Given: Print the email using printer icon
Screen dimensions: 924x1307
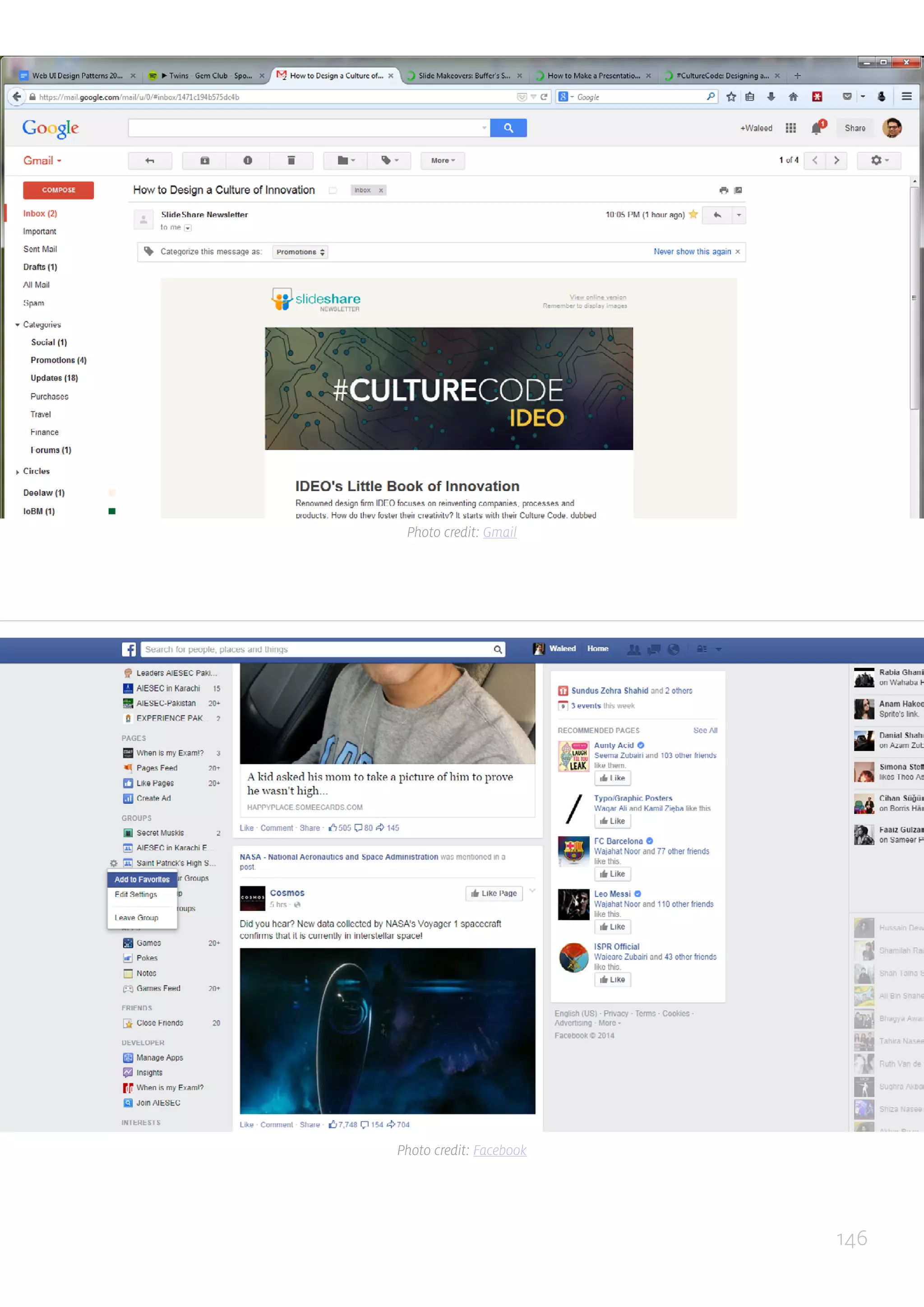Looking at the screenshot, I should 723,190.
